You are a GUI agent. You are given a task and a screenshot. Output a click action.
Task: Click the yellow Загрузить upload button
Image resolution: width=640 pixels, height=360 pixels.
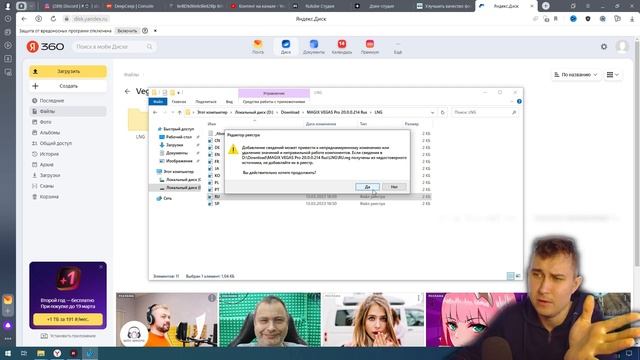pos(68,71)
